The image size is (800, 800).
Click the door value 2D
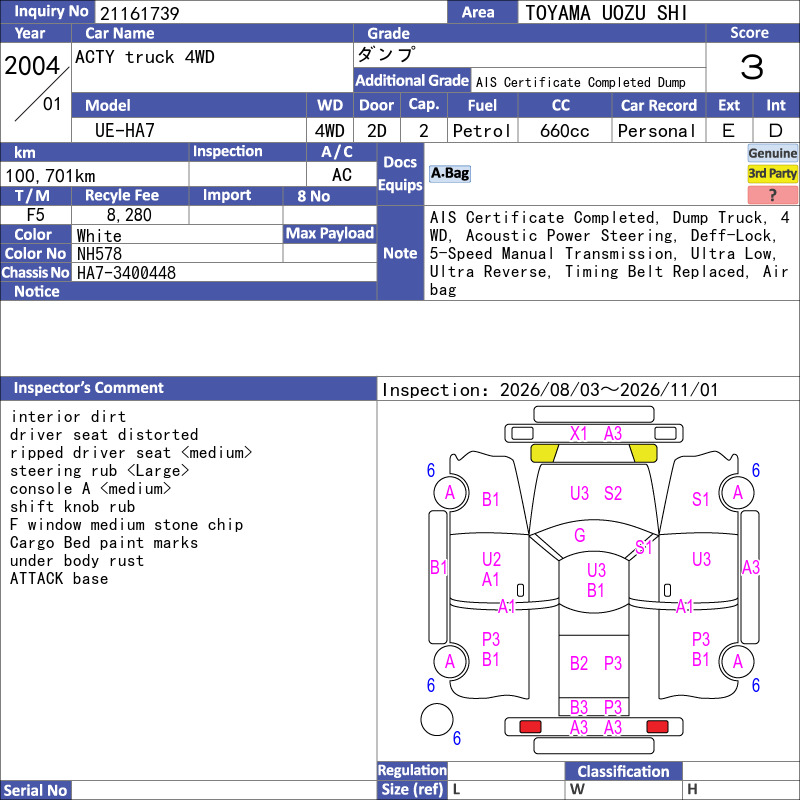377,131
